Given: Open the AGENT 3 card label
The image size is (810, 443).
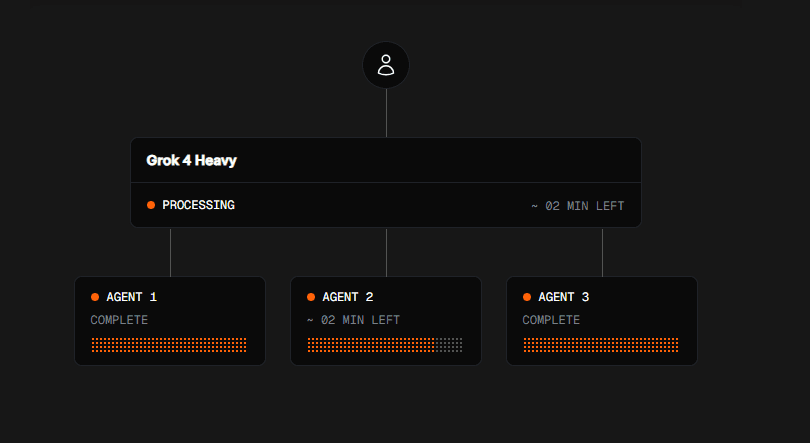Looking at the screenshot, I should (x=563, y=297).
